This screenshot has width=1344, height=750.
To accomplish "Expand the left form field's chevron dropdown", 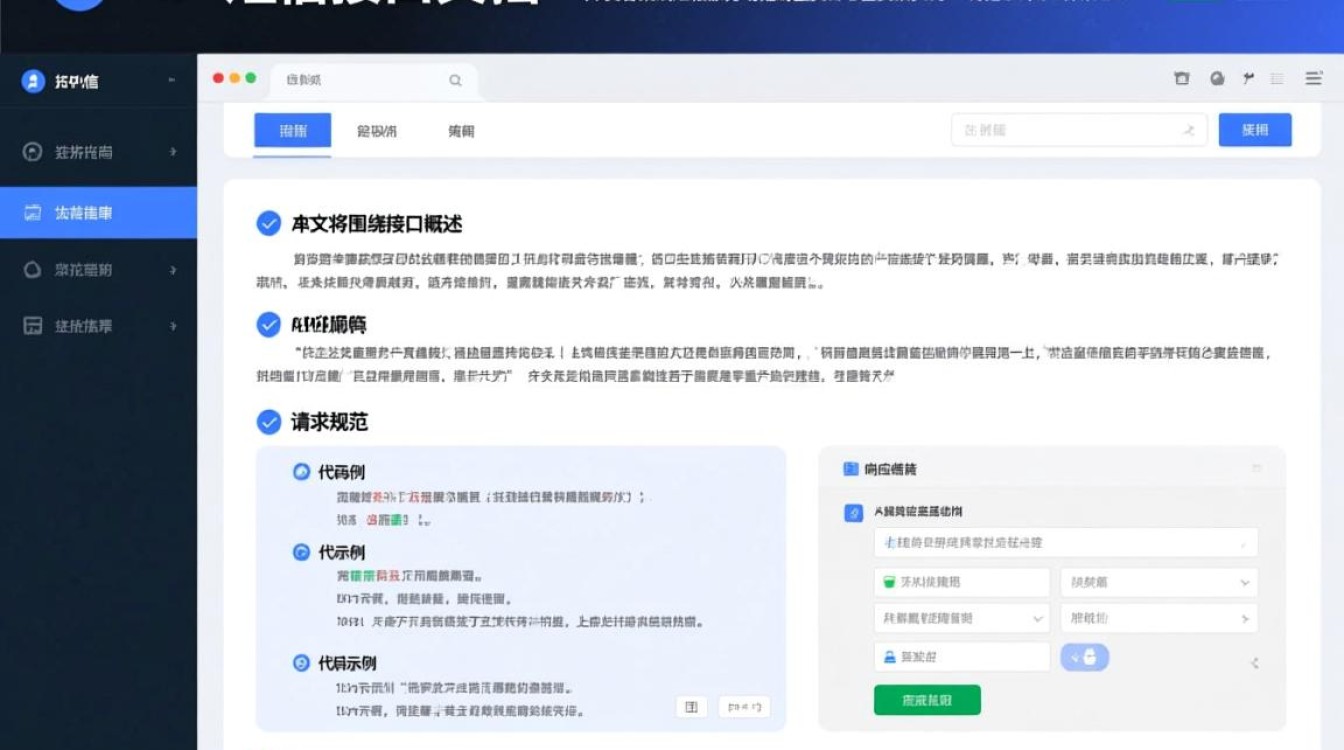I will pyautogui.click(x=1037, y=618).
